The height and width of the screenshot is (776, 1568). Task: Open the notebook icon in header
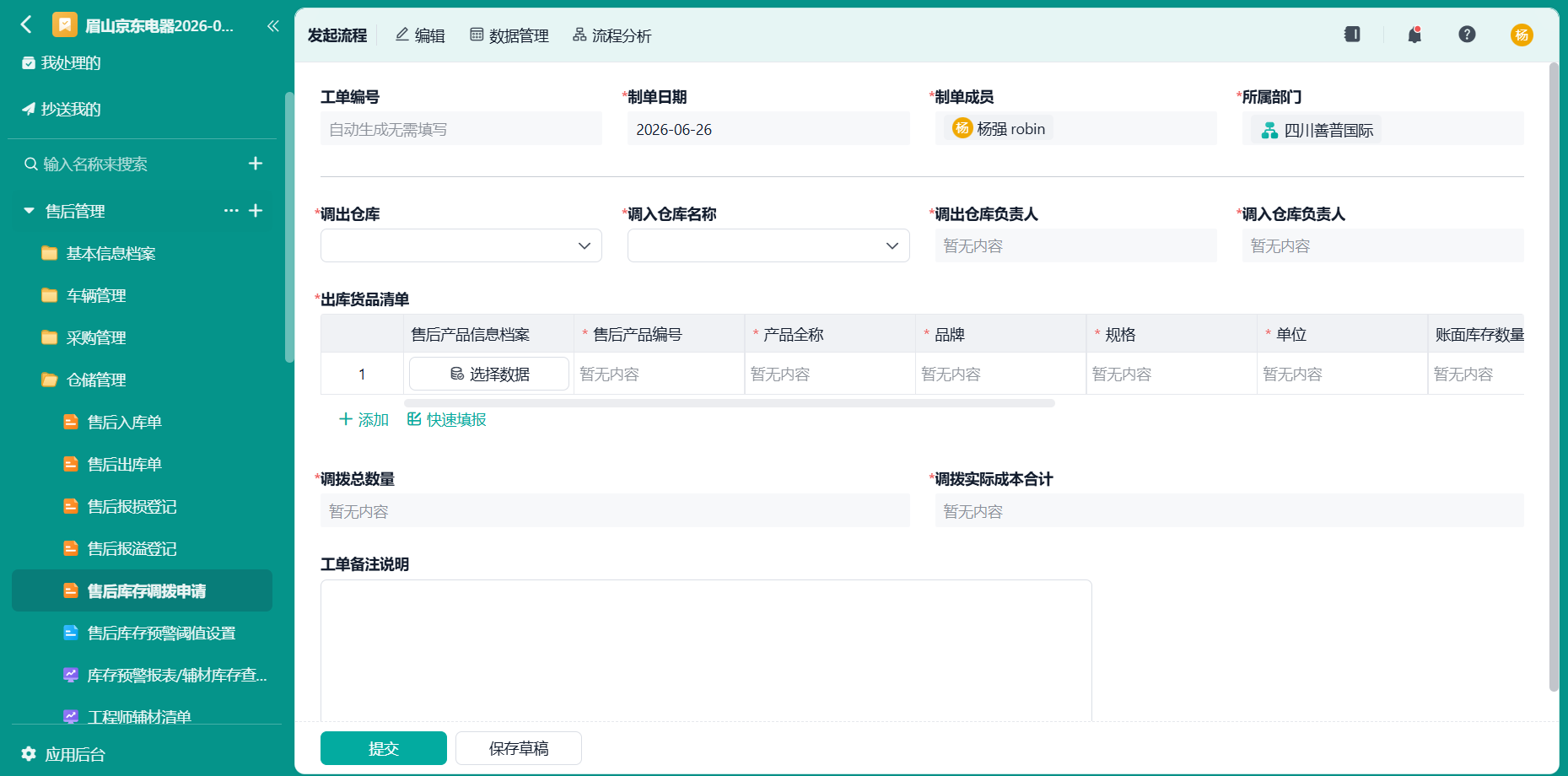click(1352, 35)
